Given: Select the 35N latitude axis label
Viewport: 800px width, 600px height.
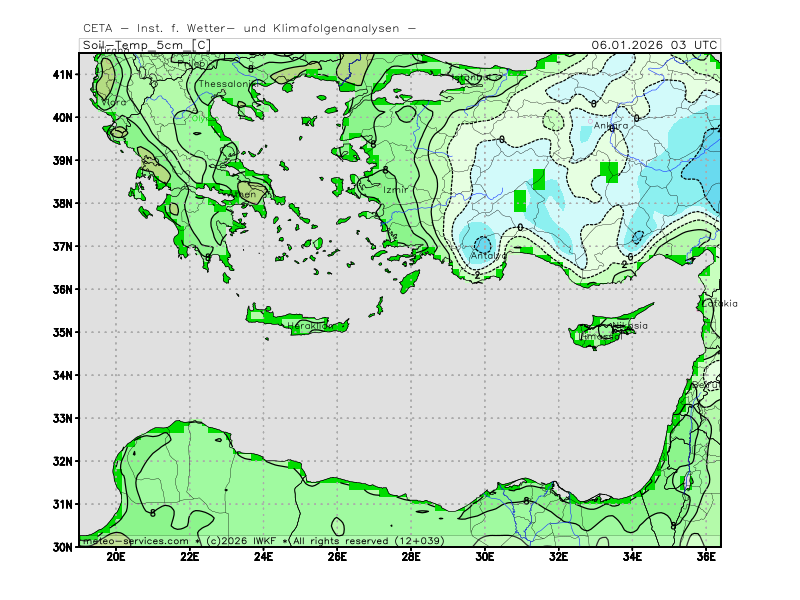Looking at the screenshot, I should 63,332.
